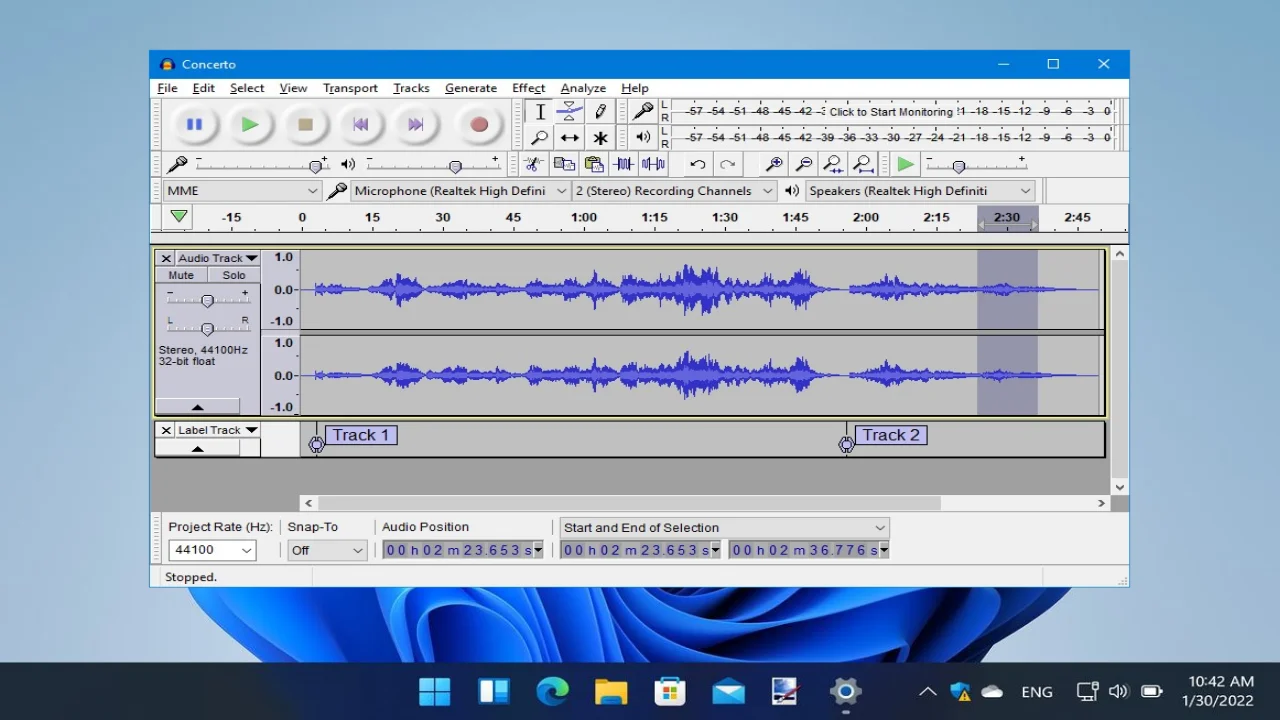Click the Audio Track gain slider

pos(207,300)
